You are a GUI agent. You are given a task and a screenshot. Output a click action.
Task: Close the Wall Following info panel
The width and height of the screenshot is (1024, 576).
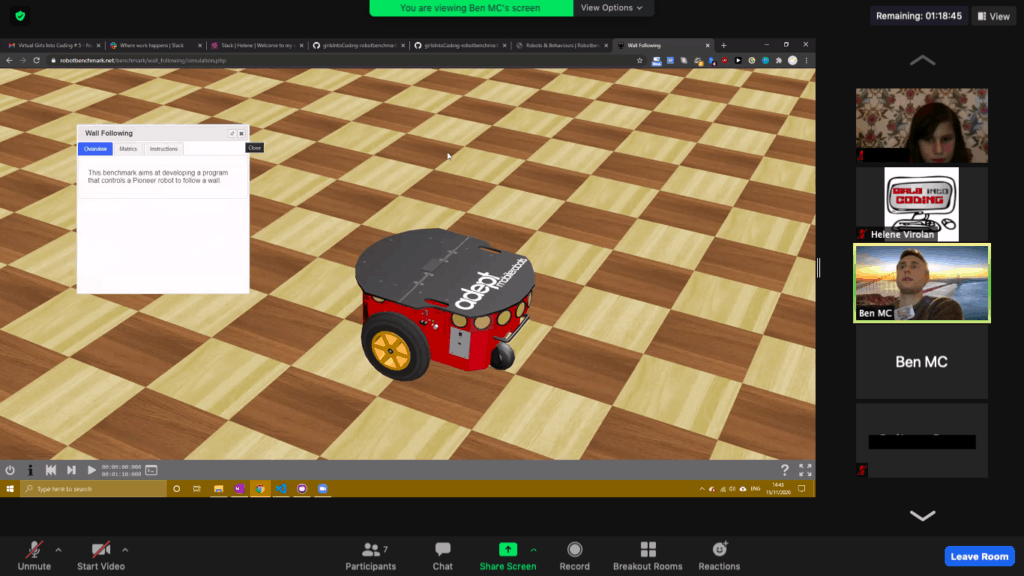[241, 133]
